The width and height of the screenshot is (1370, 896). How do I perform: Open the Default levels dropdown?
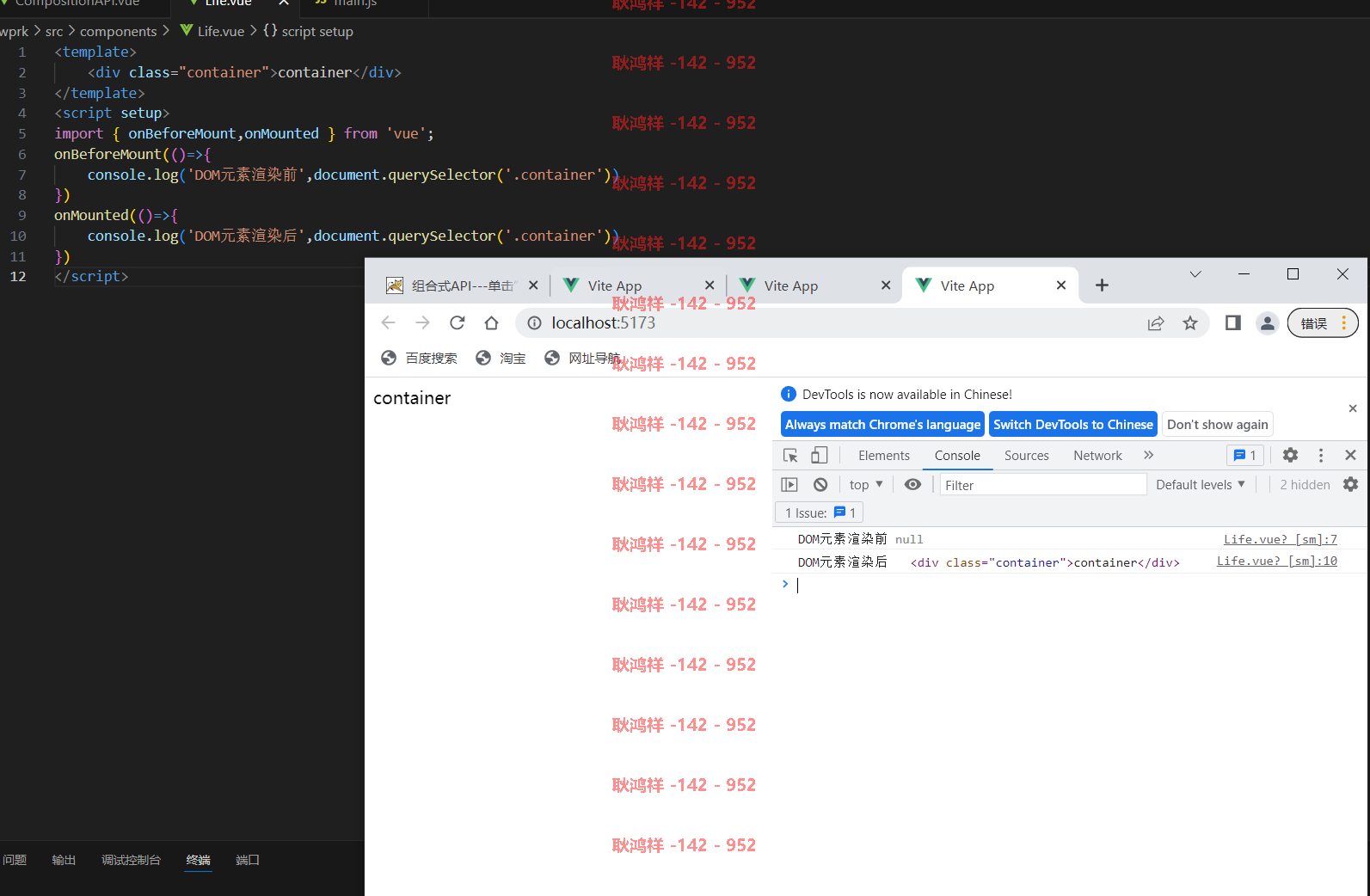1201,485
